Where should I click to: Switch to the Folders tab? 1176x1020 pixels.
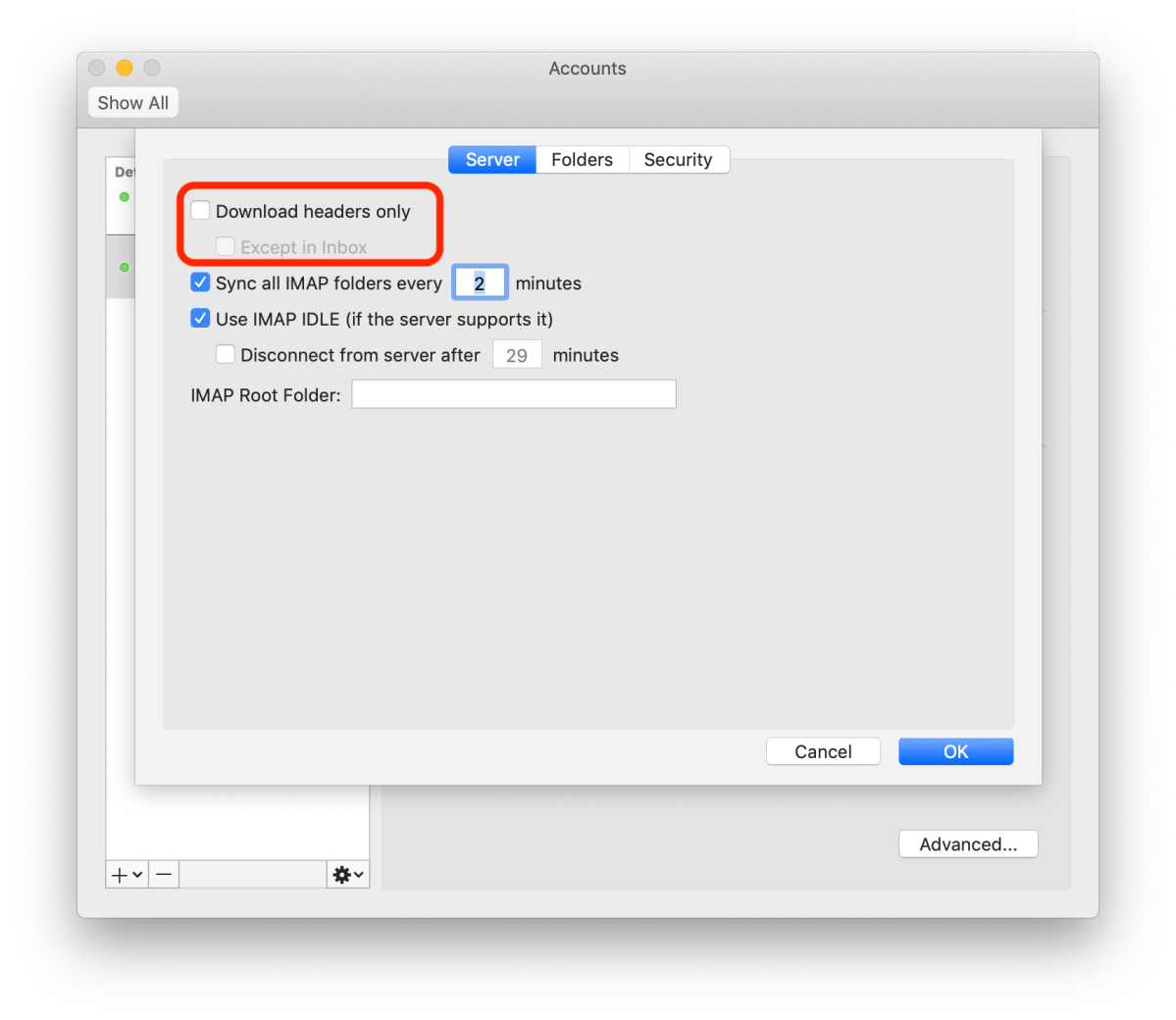pos(582,160)
